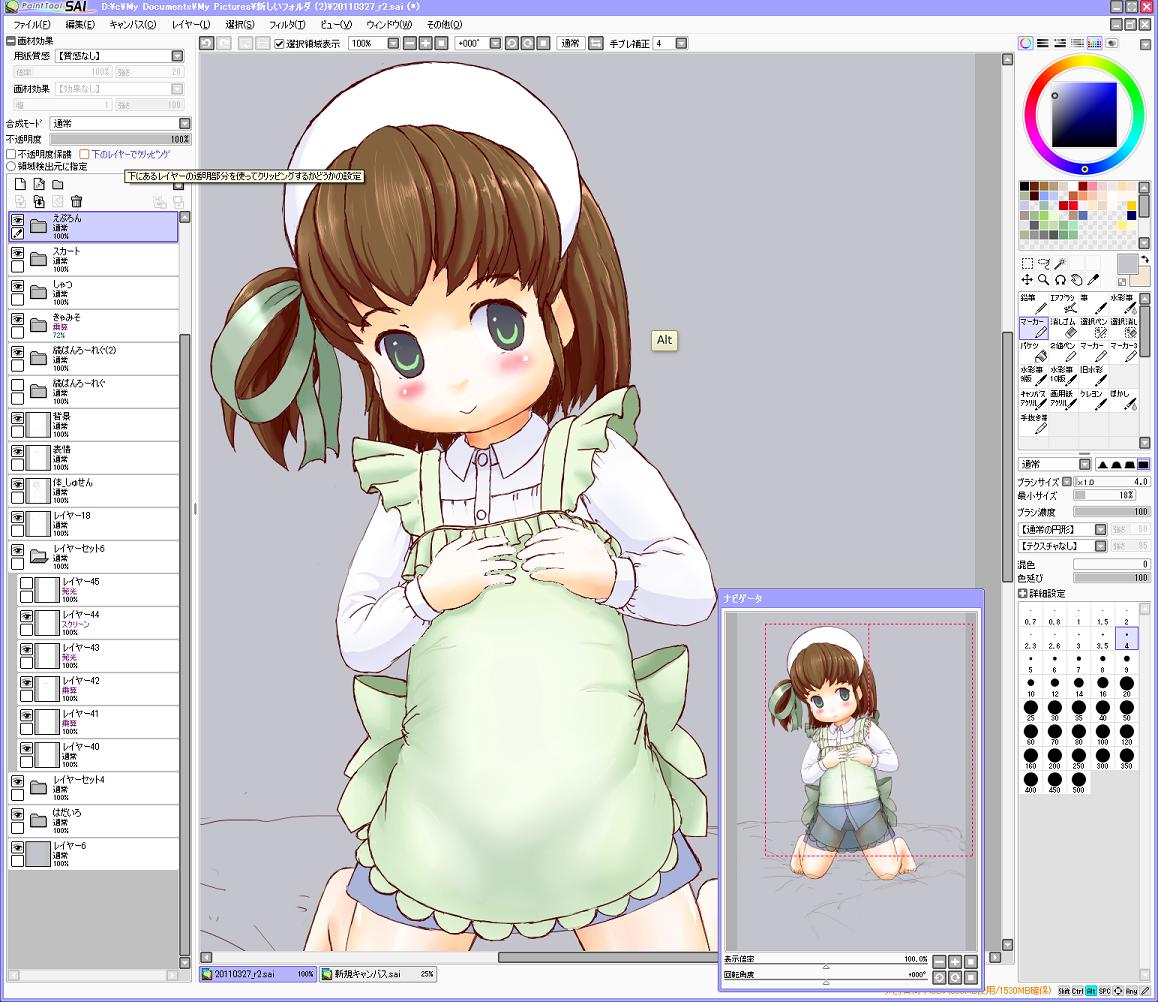This screenshot has width=1158, height=1002.
Task: Create a new layer folder
Action: click(58, 184)
